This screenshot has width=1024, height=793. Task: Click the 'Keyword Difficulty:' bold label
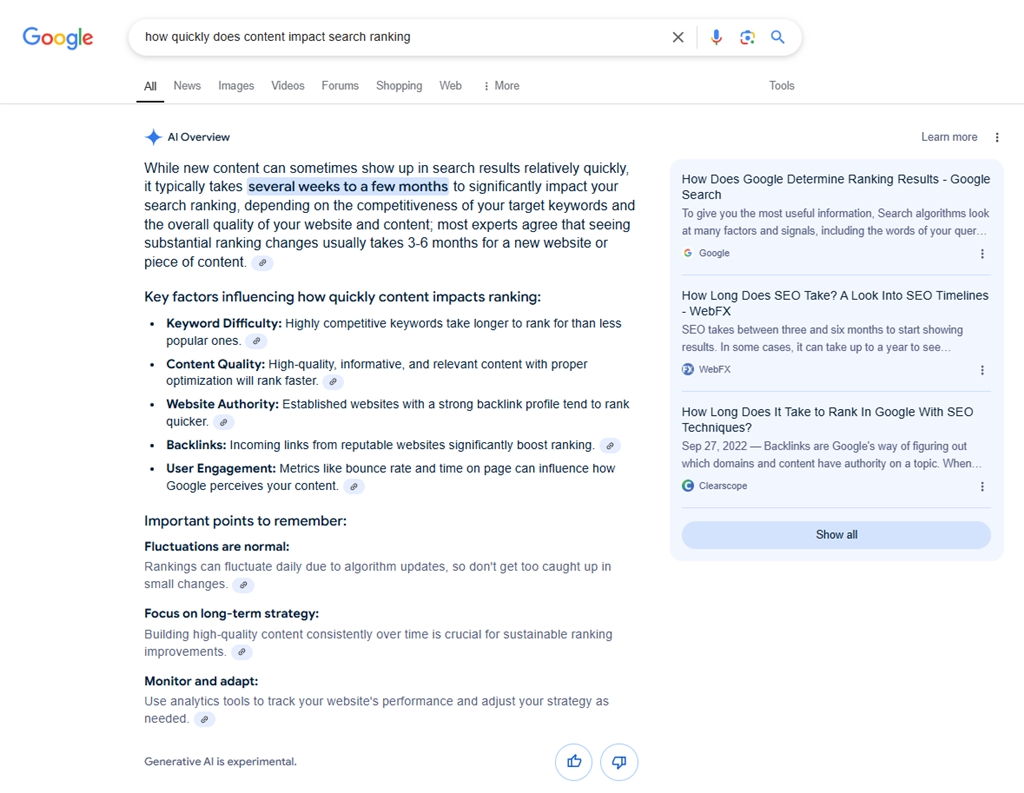[224, 324]
